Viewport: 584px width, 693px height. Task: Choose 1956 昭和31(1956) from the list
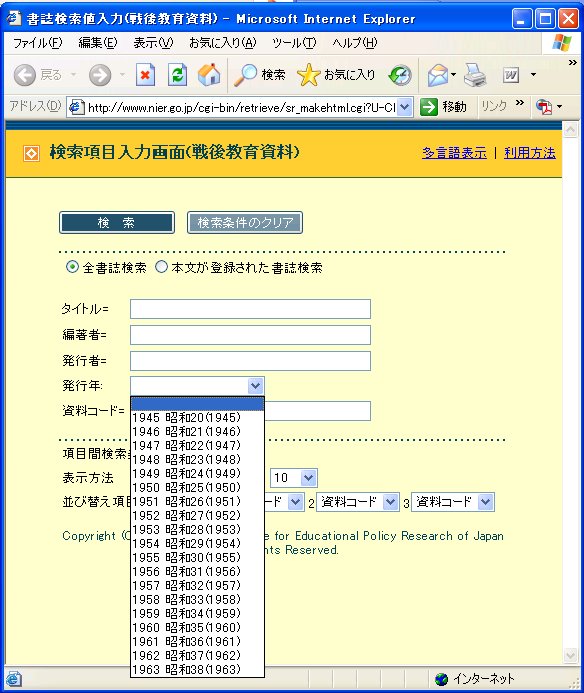pos(197,571)
